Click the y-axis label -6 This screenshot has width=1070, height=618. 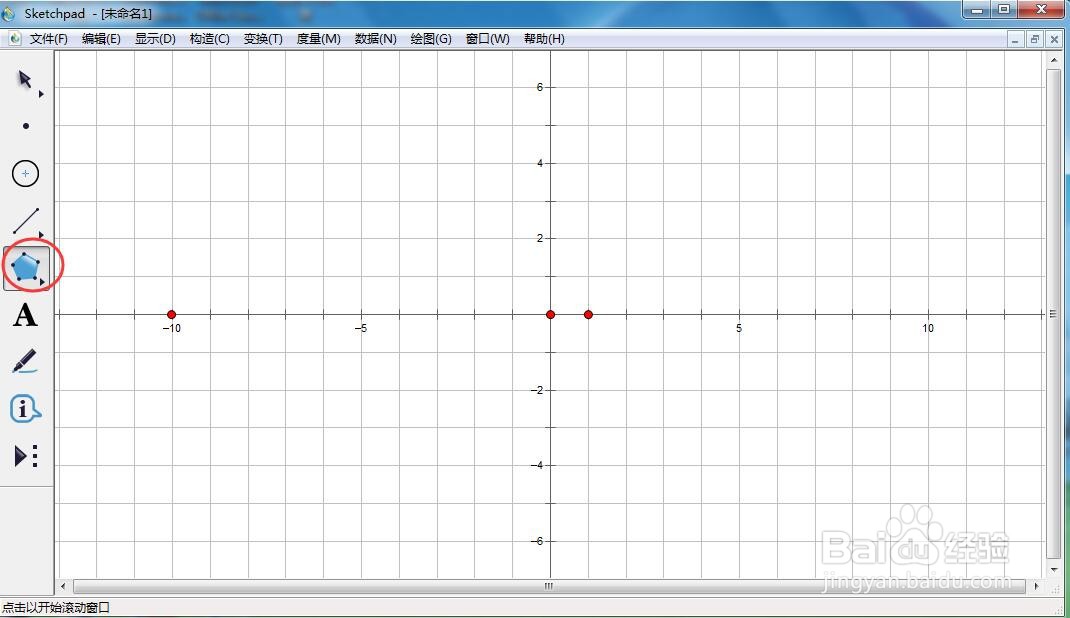537,541
